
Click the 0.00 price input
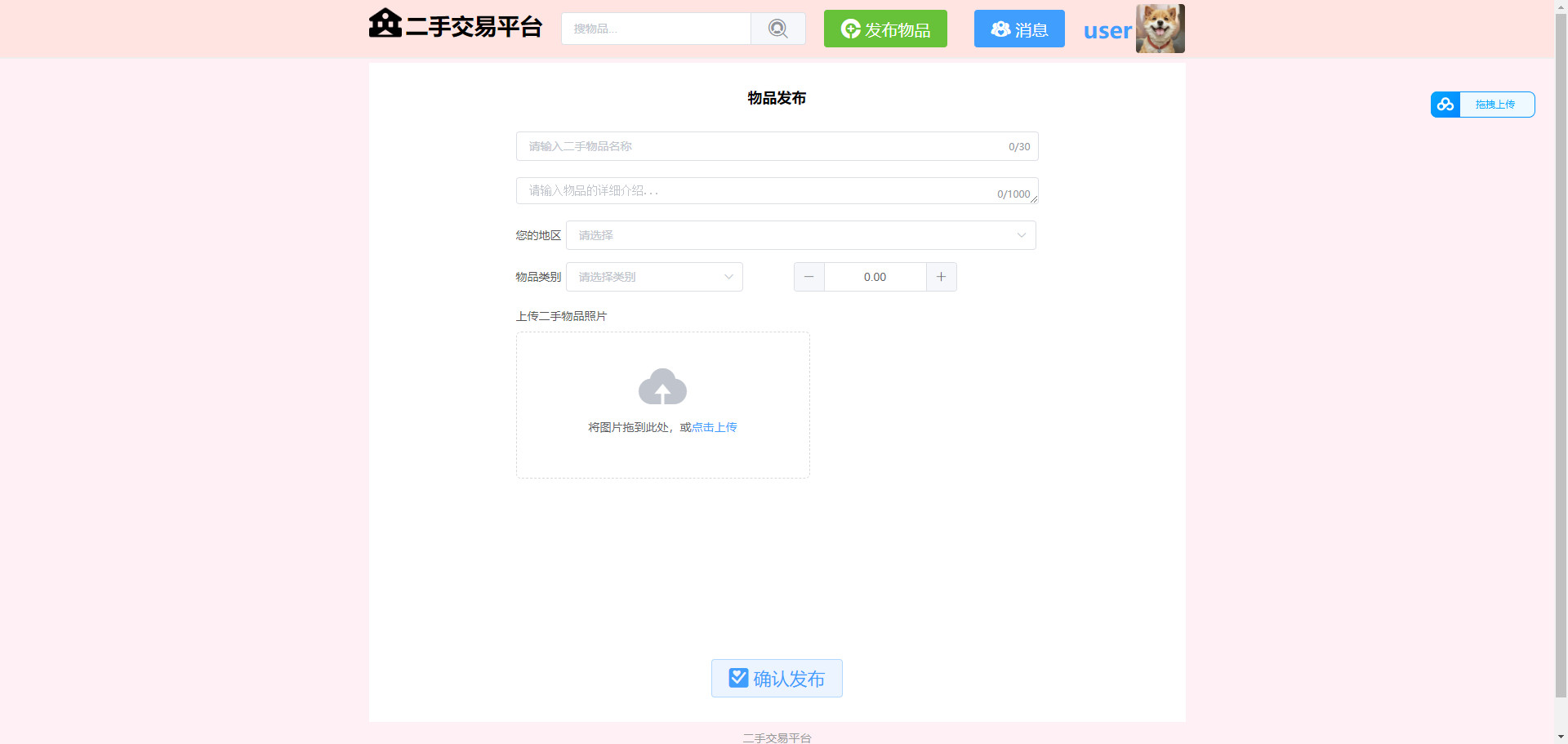pos(875,277)
